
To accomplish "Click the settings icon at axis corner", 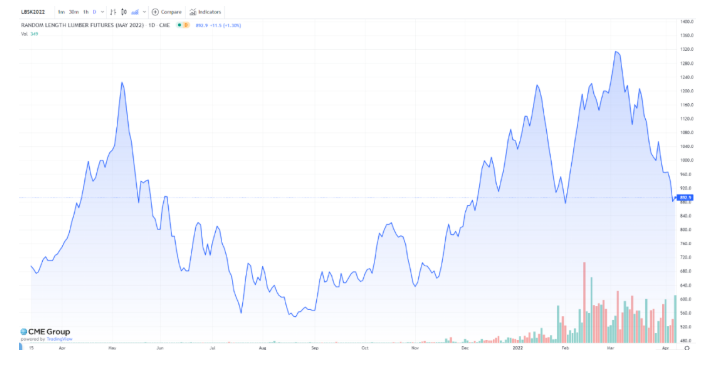I will click(687, 348).
